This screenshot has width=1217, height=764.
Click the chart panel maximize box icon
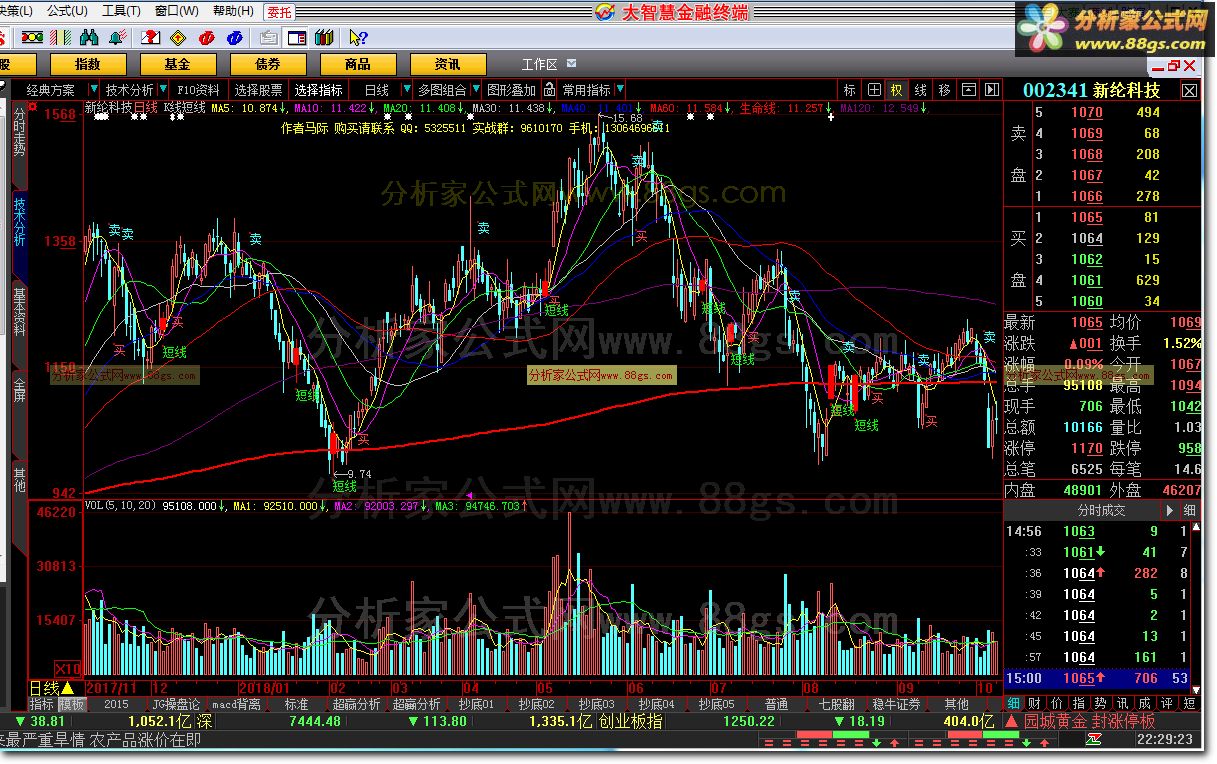[x=969, y=90]
